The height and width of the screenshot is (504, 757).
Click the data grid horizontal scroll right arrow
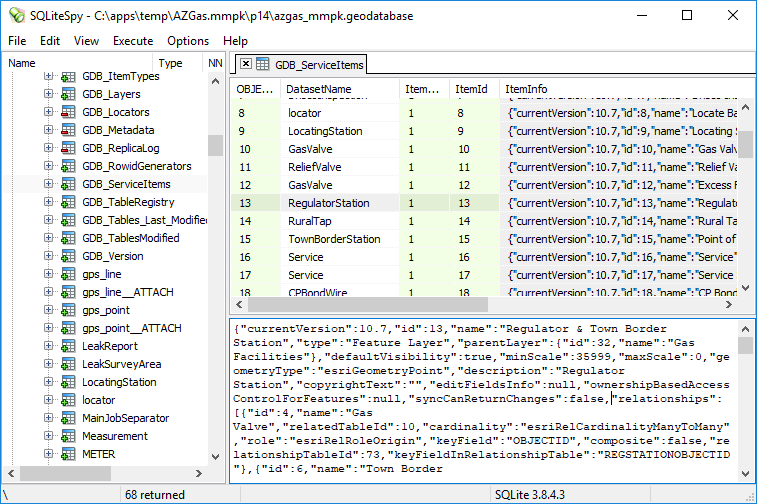[729, 305]
